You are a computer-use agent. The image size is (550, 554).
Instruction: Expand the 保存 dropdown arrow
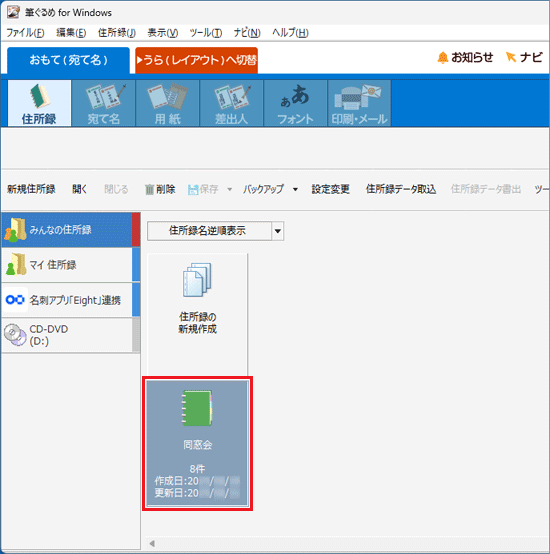[230, 190]
